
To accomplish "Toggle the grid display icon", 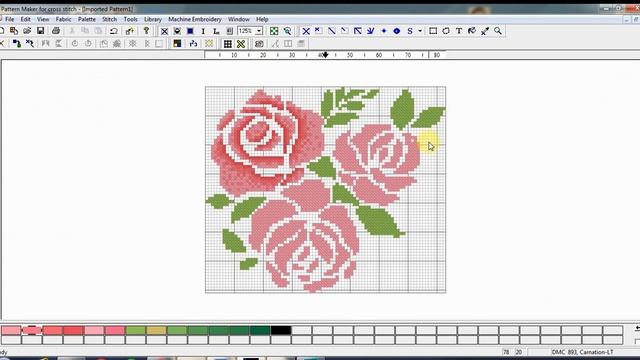I will (x=228, y=44).
